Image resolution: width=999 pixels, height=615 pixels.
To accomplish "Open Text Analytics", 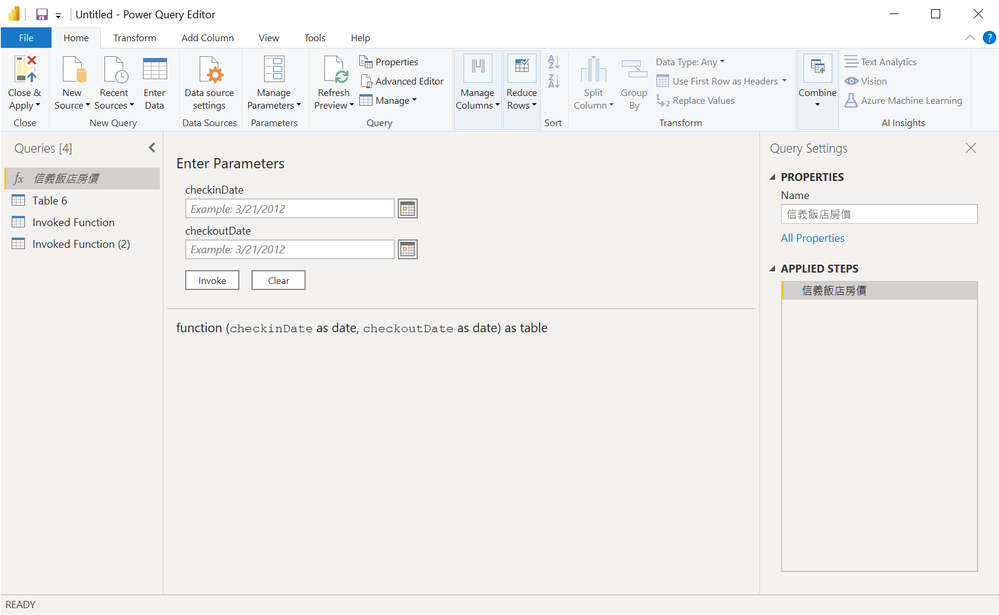I will click(x=880, y=62).
